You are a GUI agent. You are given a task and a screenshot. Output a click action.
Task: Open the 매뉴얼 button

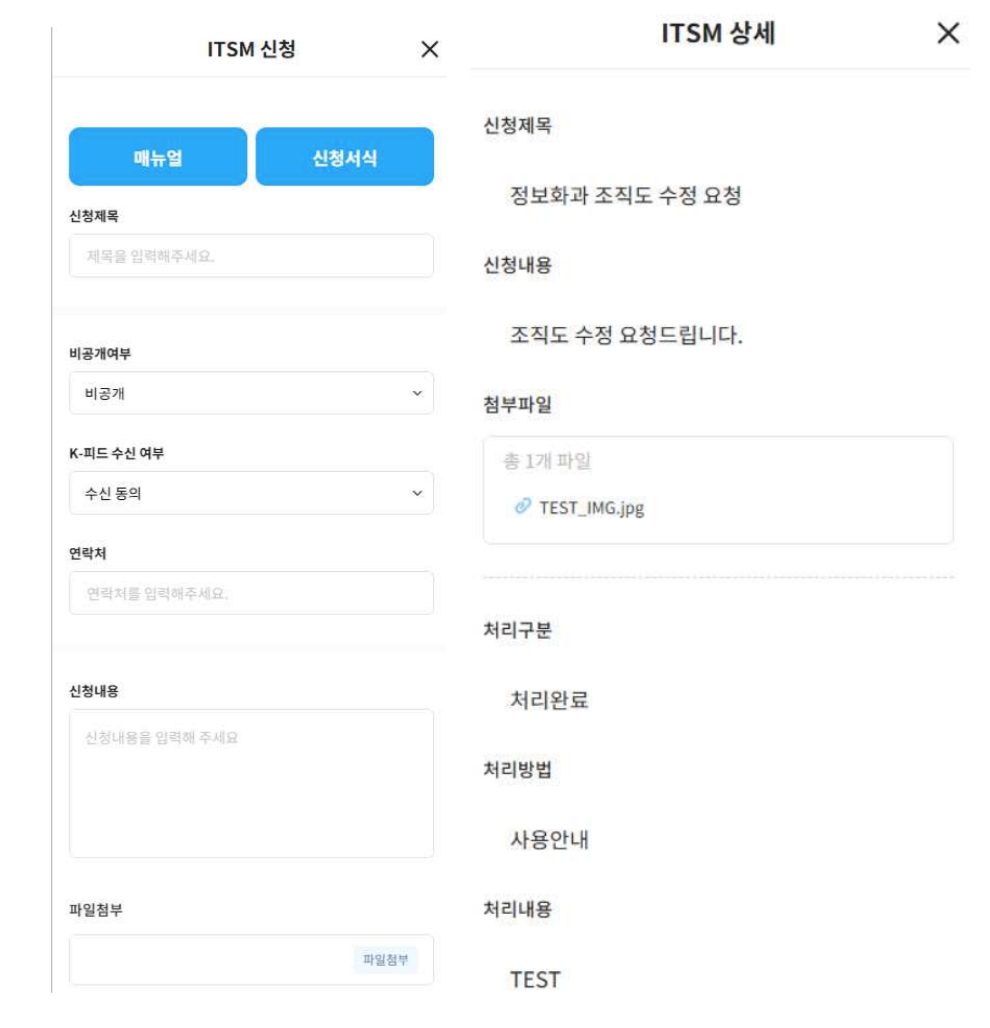coord(158,157)
